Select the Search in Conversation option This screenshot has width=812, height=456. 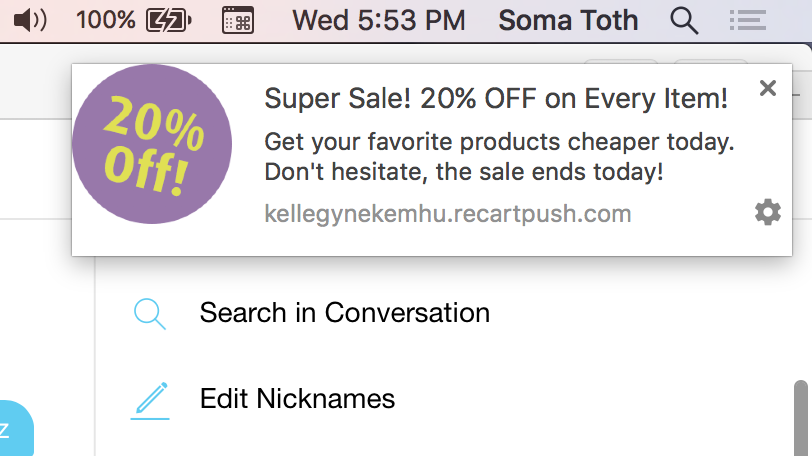(x=344, y=313)
